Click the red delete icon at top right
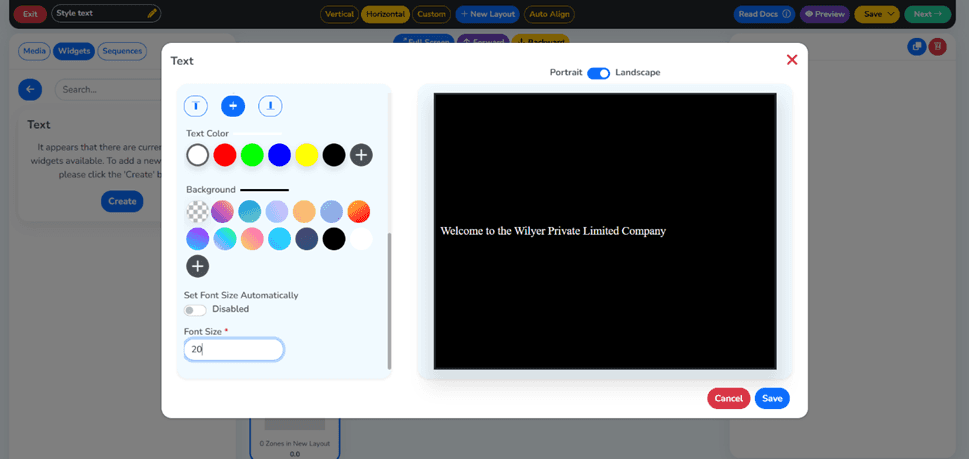969x459 pixels. 937,47
